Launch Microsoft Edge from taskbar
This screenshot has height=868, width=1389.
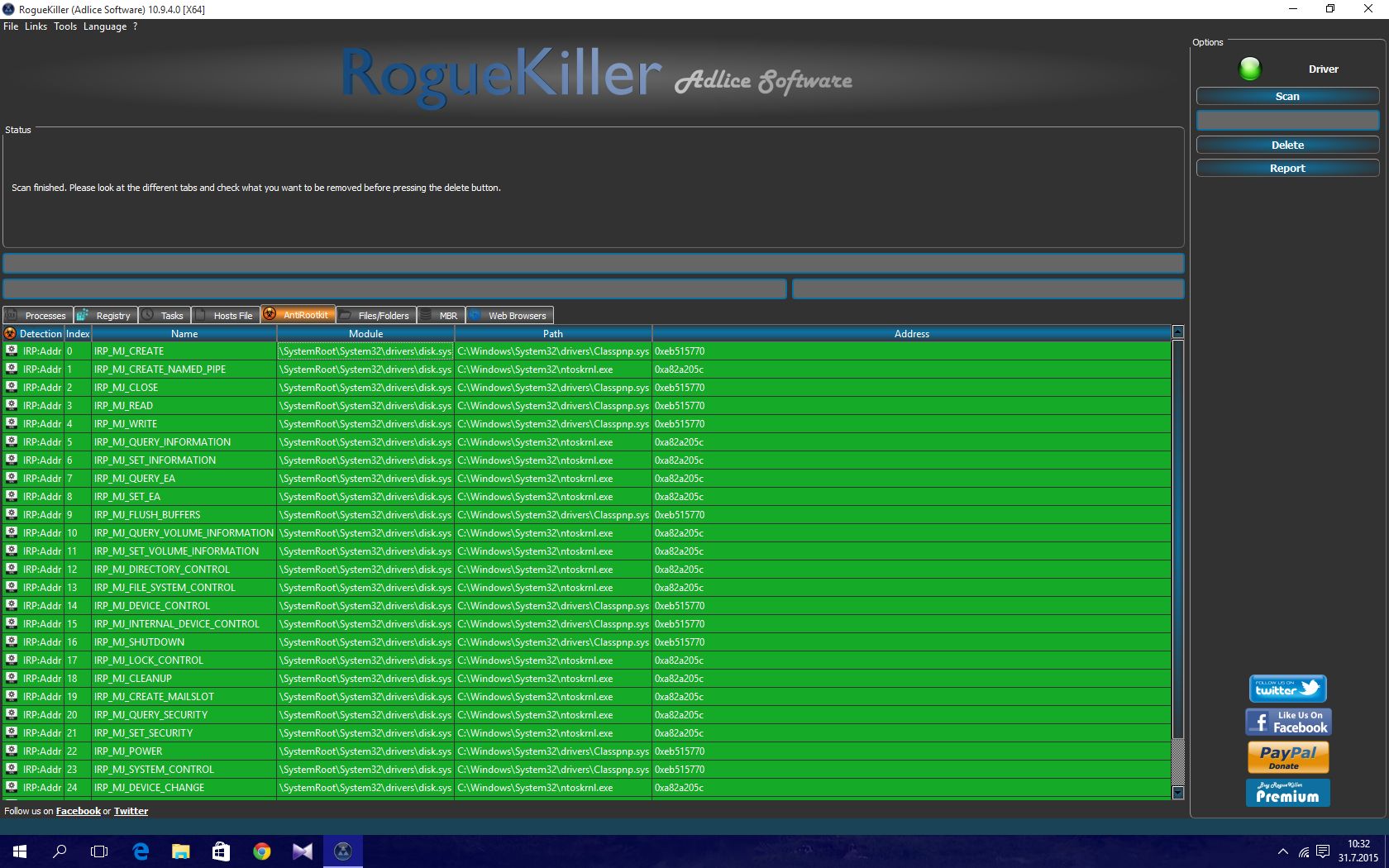(141, 851)
